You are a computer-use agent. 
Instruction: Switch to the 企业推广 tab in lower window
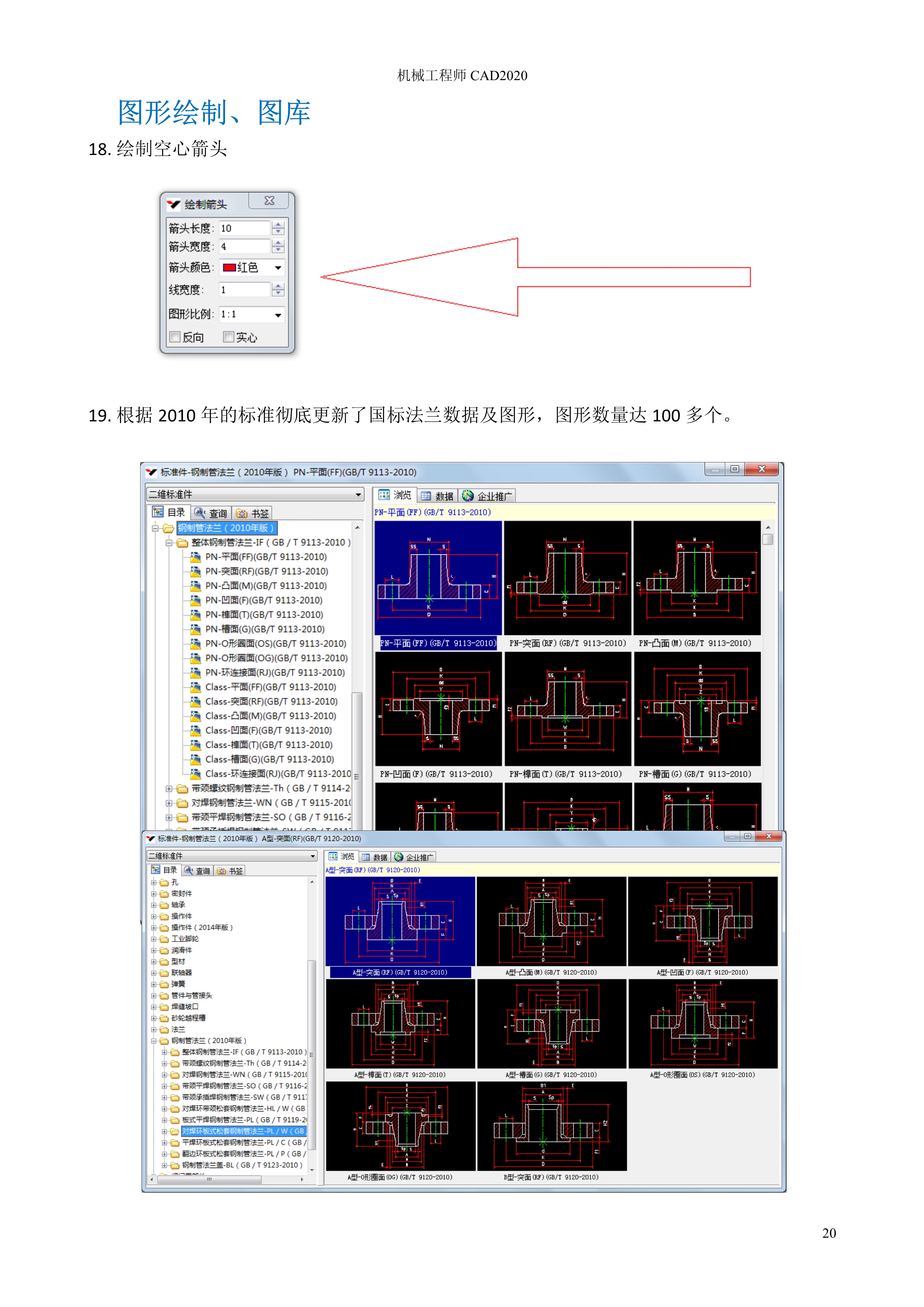414,857
